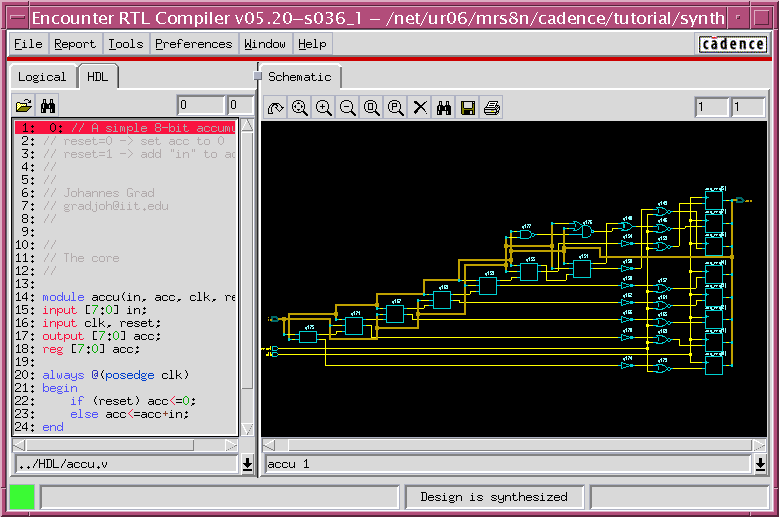Open the Preferences menu
The width and height of the screenshot is (779, 517).
(194, 44)
